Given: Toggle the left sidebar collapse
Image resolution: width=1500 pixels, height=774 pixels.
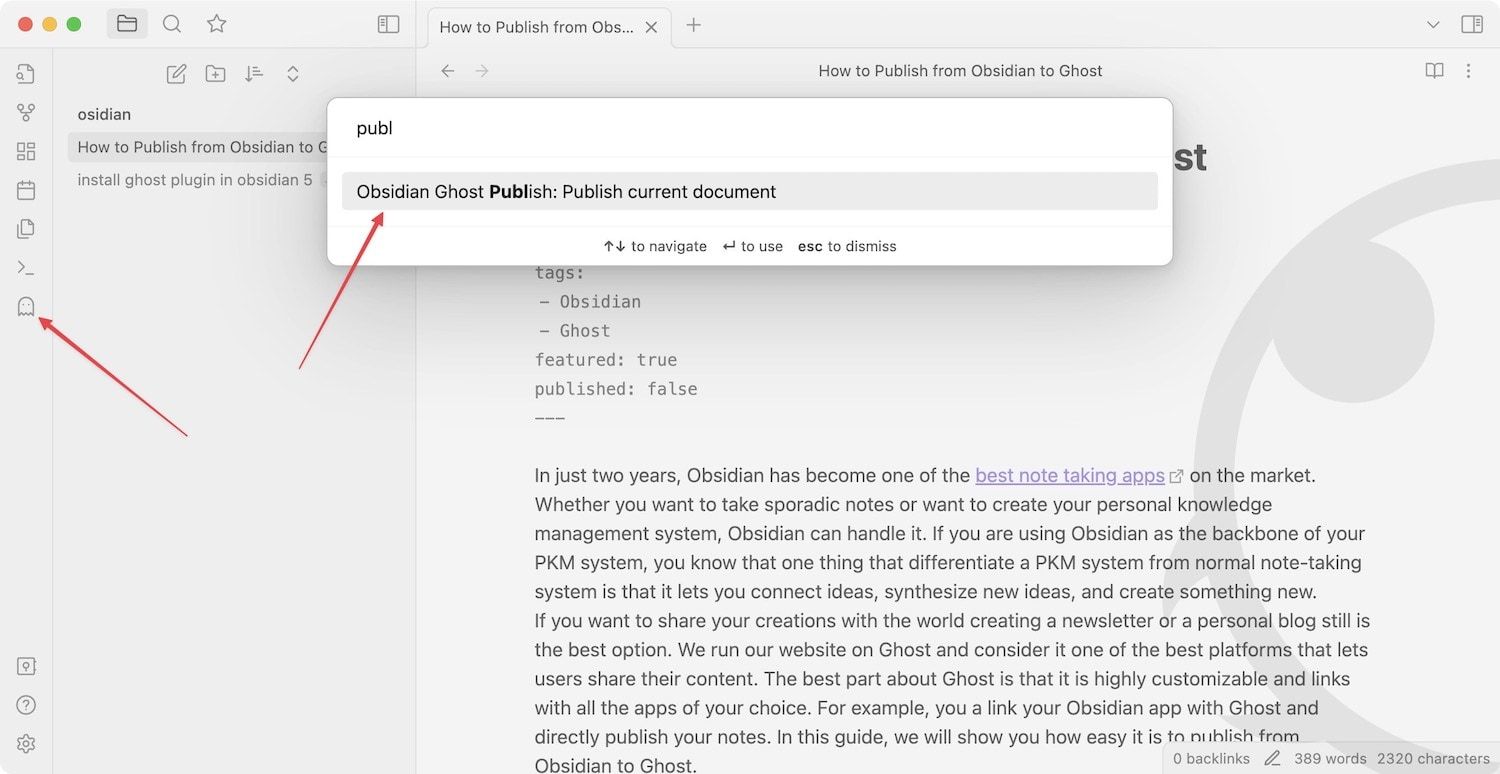Looking at the screenshot, I should (388, 25).
